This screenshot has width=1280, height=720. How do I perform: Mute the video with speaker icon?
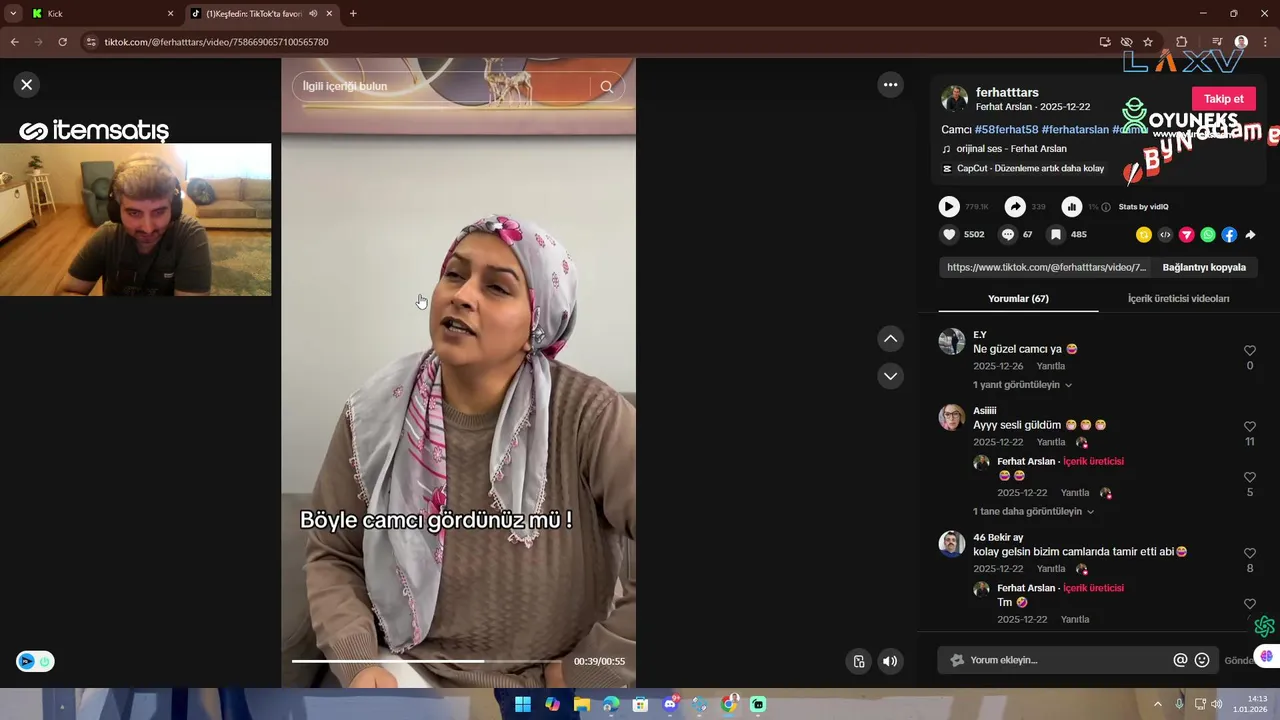pos(890,661)
